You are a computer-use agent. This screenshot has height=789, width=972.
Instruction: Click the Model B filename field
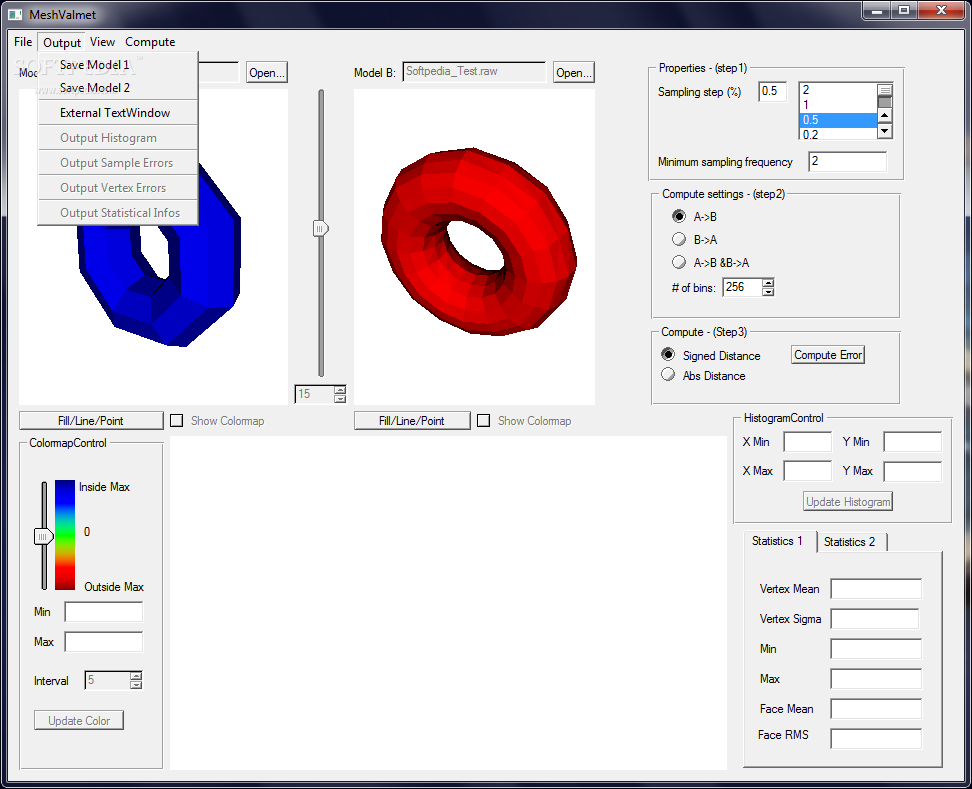[474, 71]
